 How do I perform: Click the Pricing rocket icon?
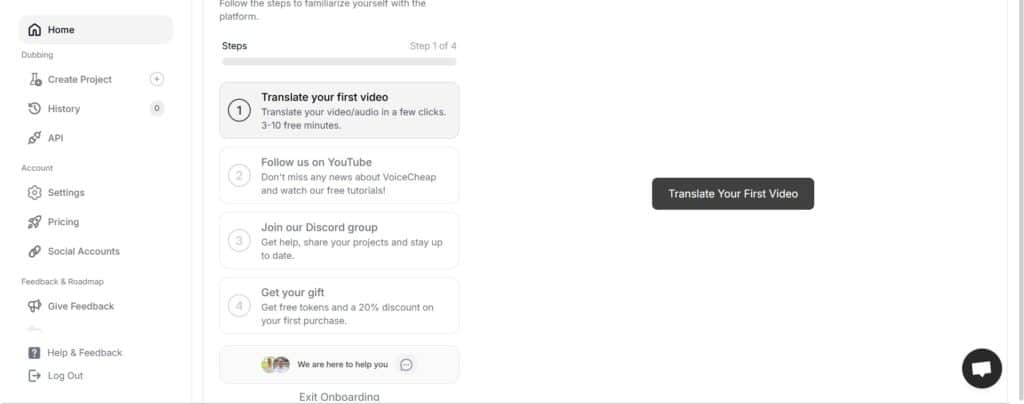pos(35,222)
